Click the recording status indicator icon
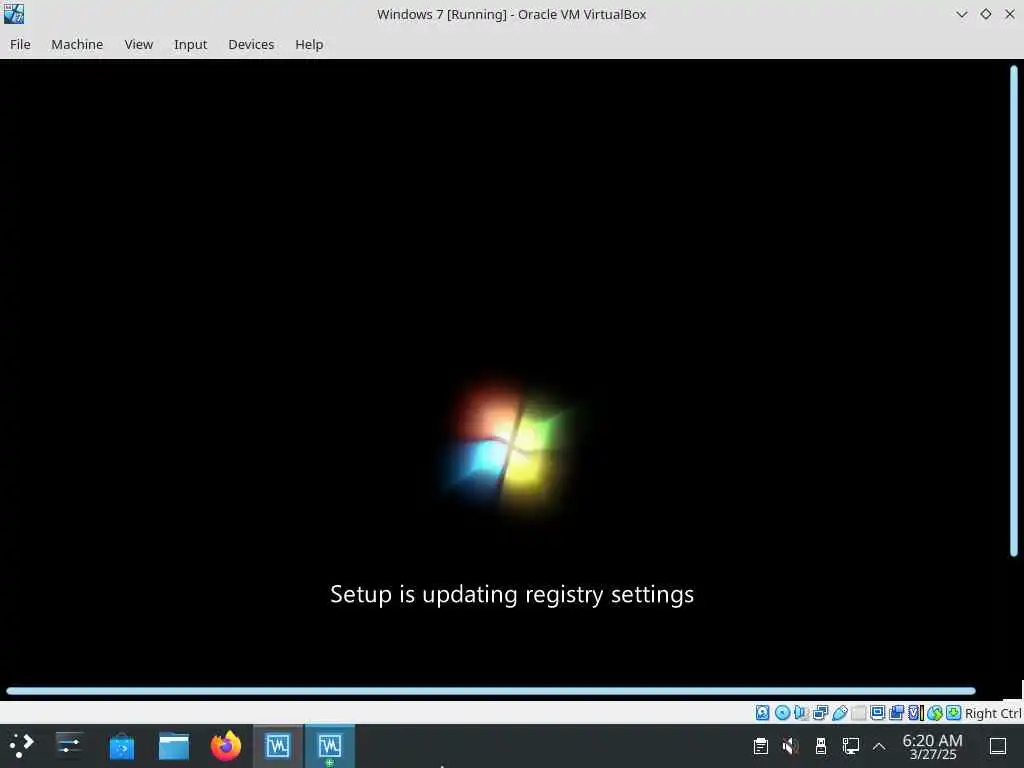The height and width of the screenshot is (768, 1024). click(x=897, y=712)
